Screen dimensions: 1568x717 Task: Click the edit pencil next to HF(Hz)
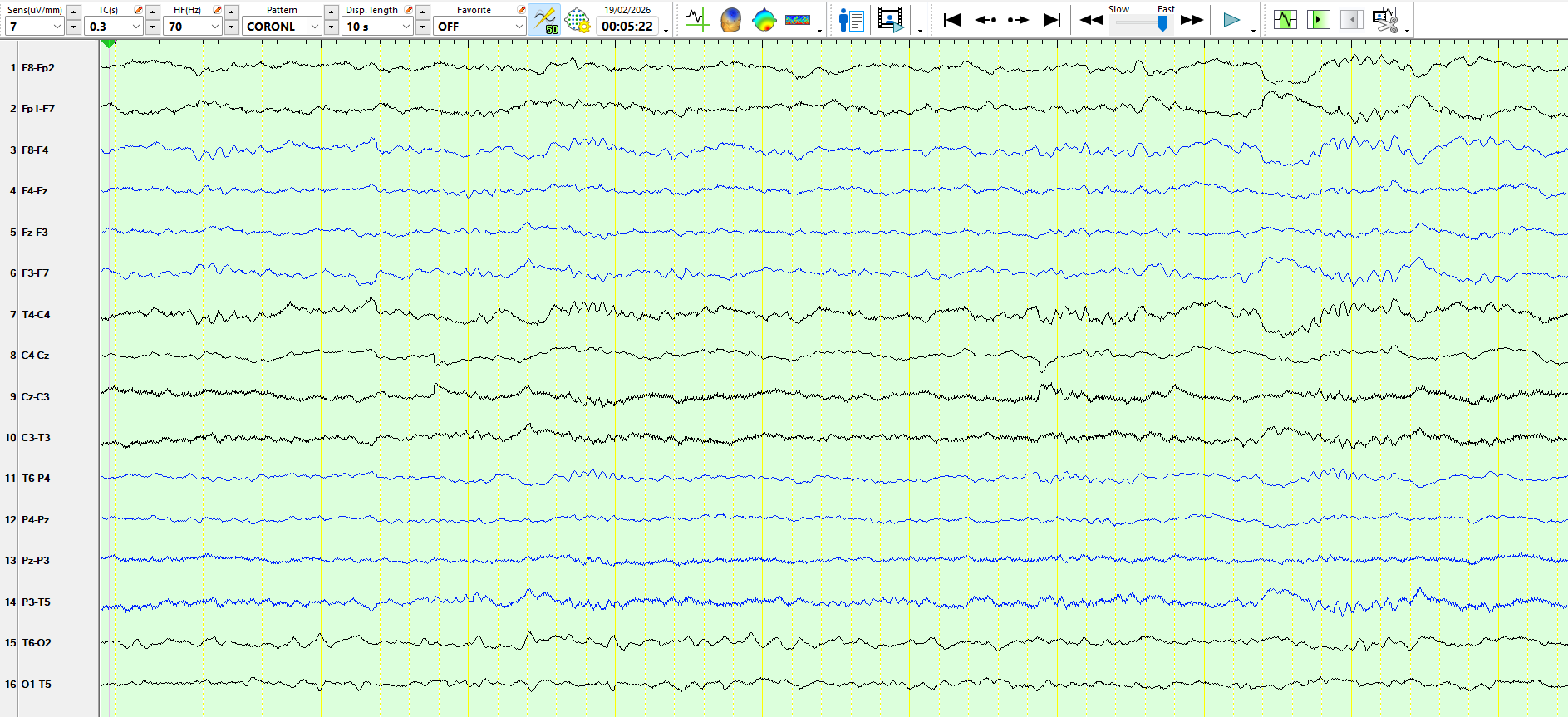click(218, 10)
